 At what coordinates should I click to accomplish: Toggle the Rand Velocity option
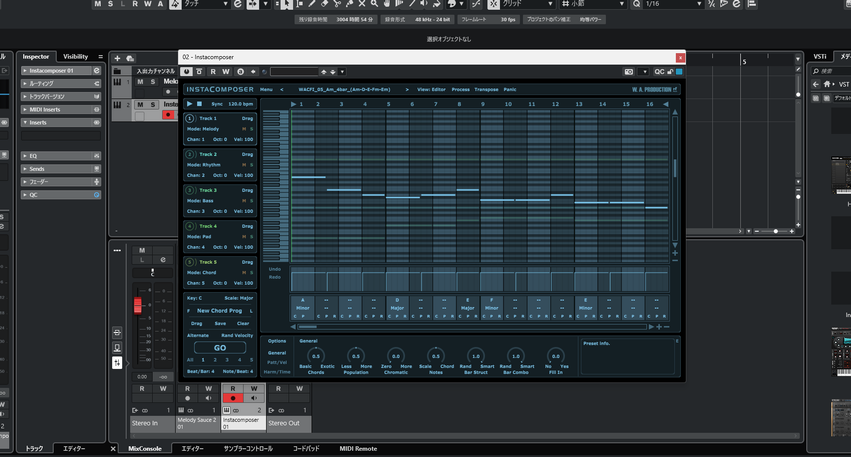tap(237, 335)
